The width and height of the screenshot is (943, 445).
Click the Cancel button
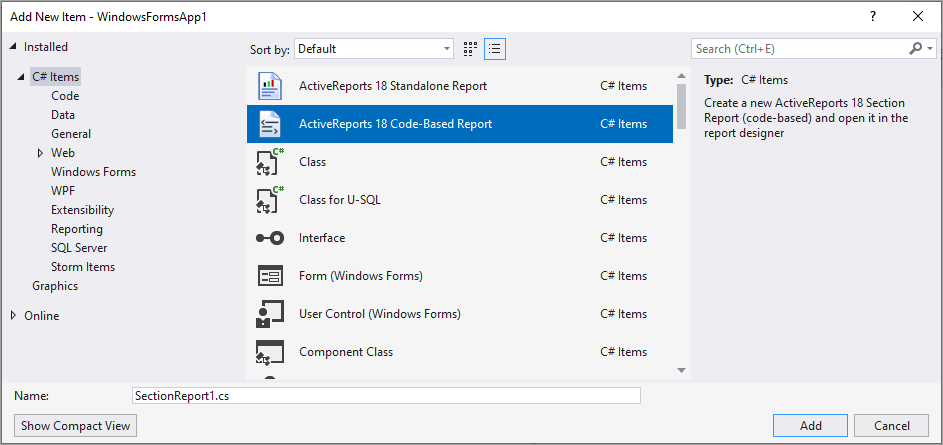[892, 426]
